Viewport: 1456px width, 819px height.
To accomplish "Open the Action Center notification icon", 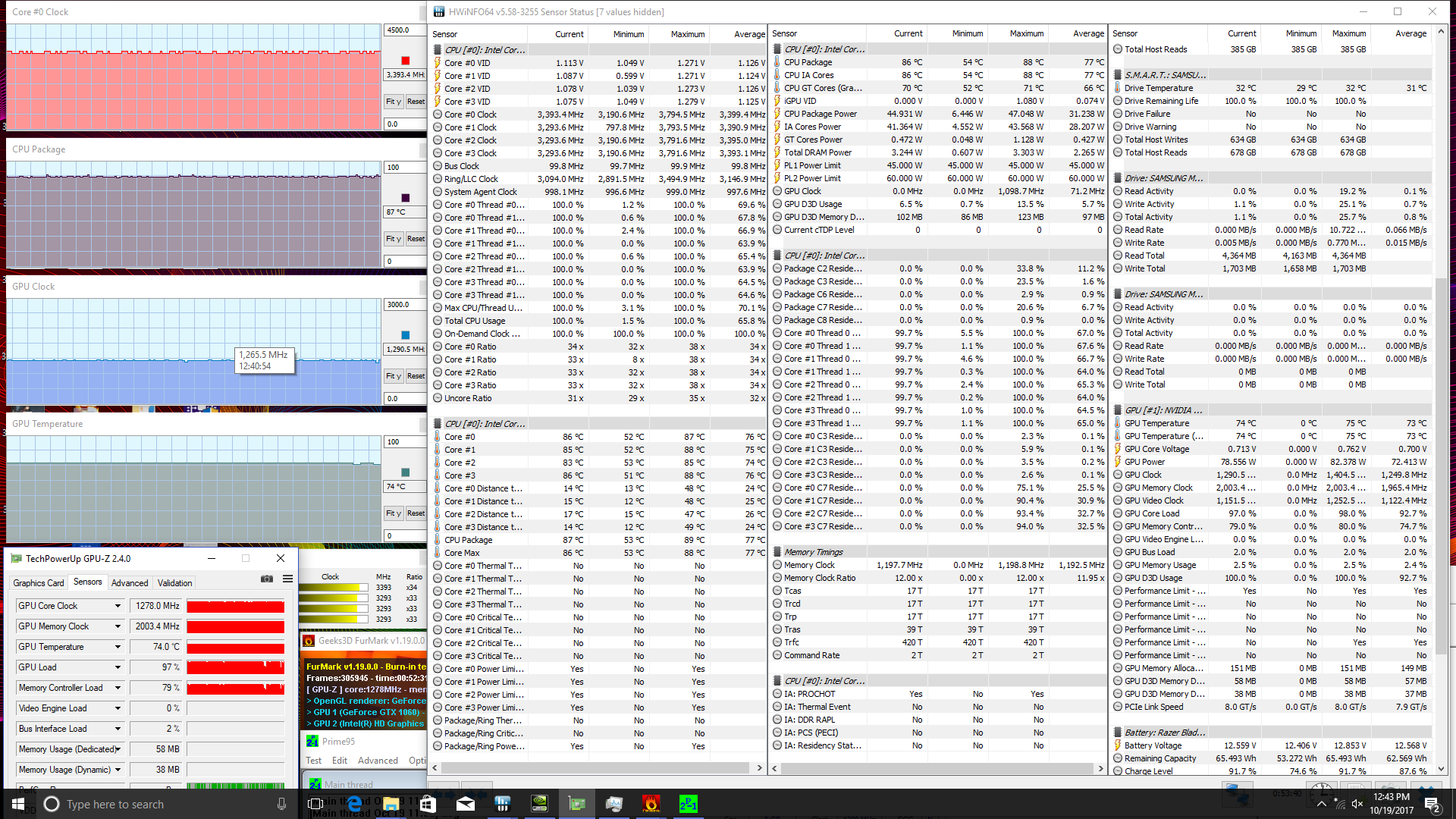I will coord(1432,804).
